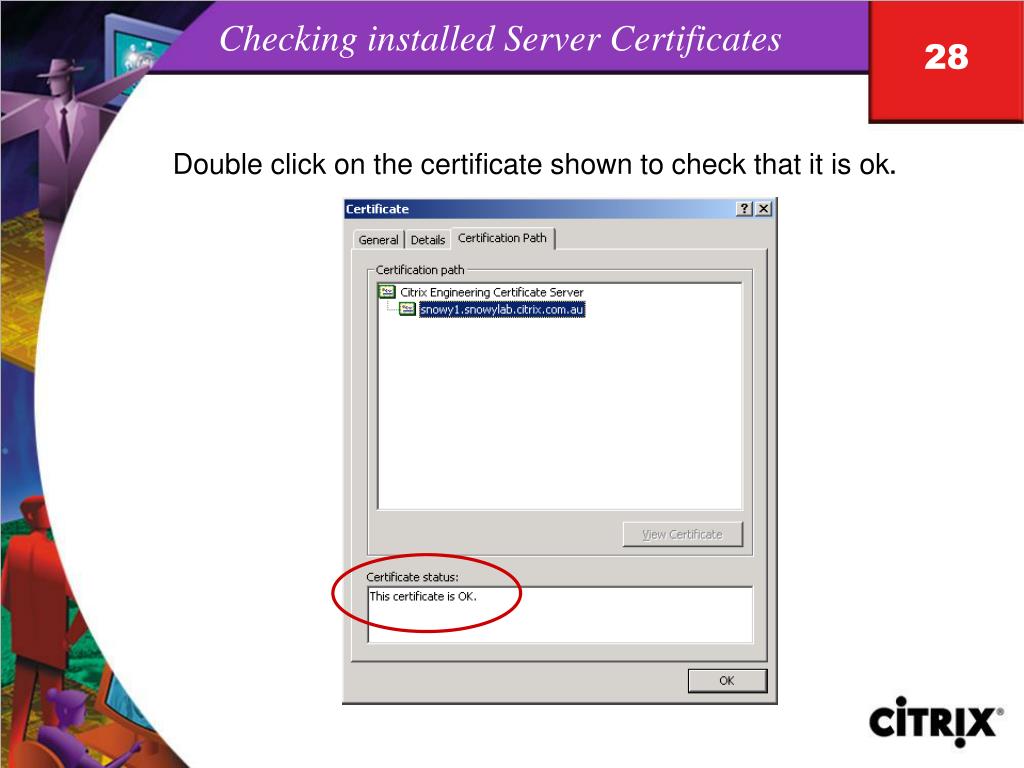
Task: Switch to the General tab
Action: pos(378,240)
